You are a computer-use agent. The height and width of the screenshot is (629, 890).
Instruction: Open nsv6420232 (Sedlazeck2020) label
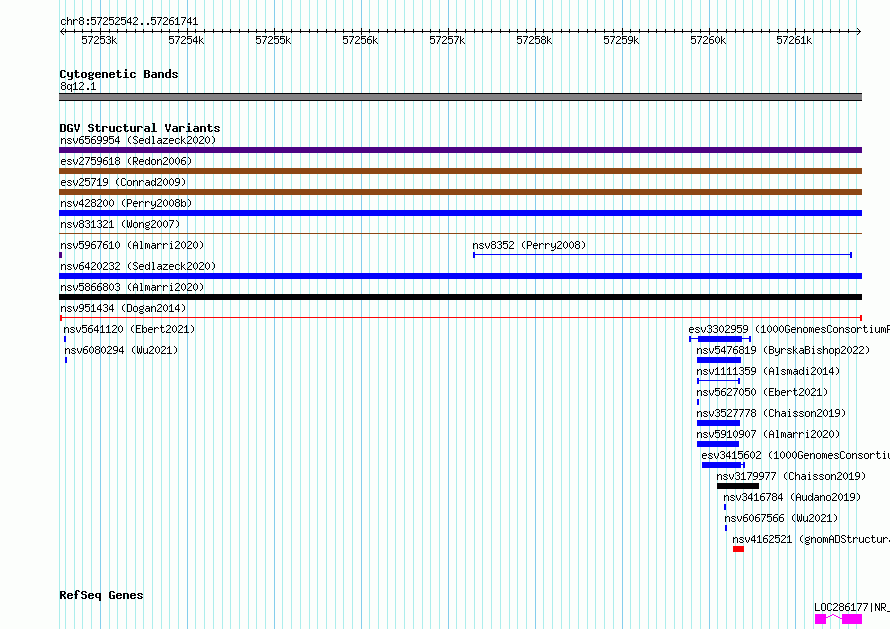[138, 266]
